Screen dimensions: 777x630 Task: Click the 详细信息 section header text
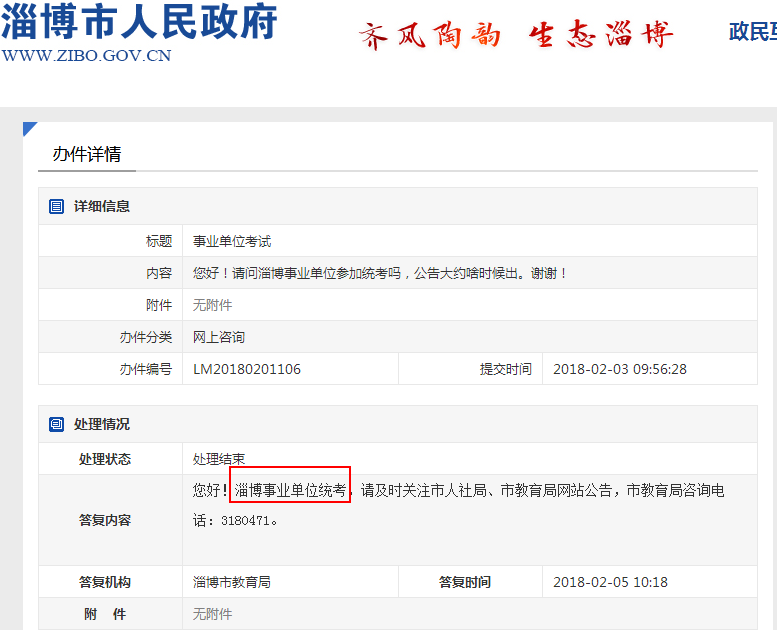(x=102, y=206)
